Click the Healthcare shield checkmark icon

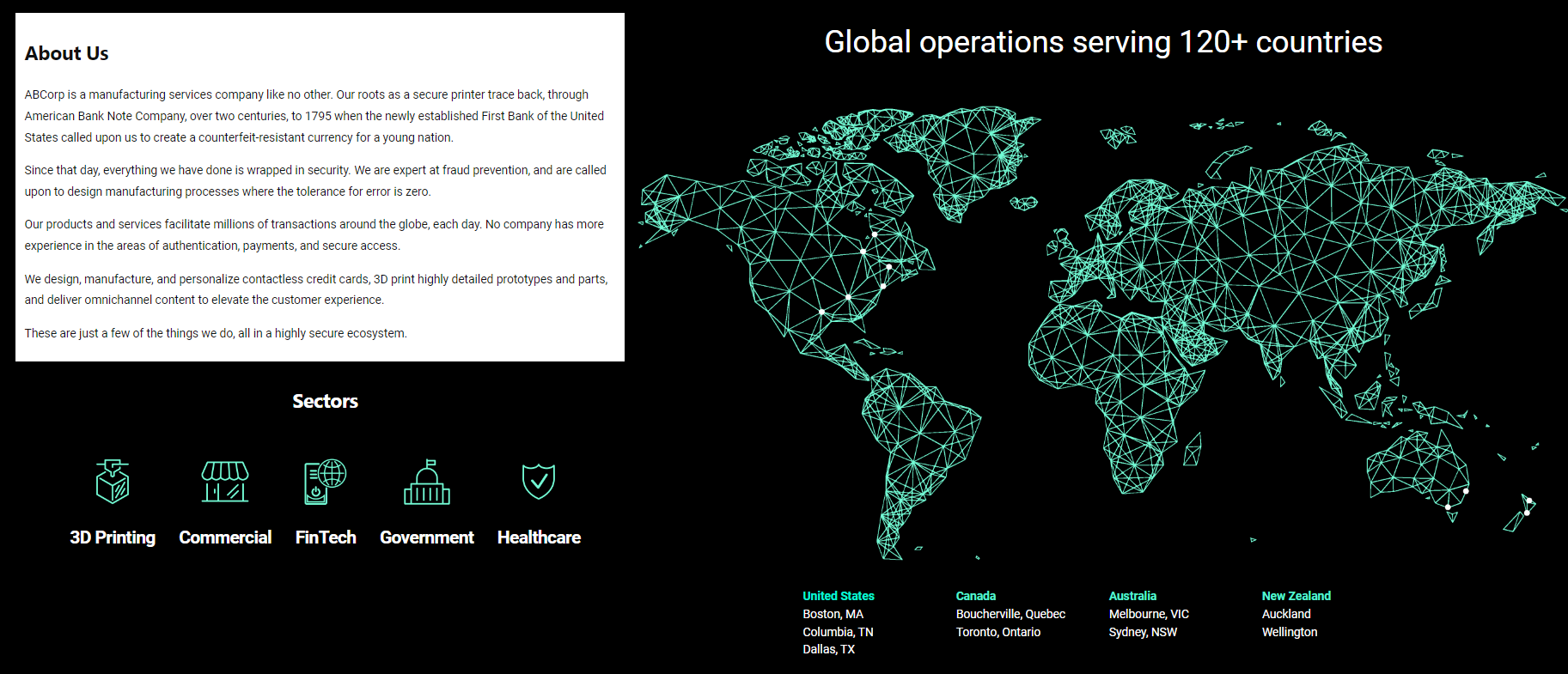[x=539, y=482]
